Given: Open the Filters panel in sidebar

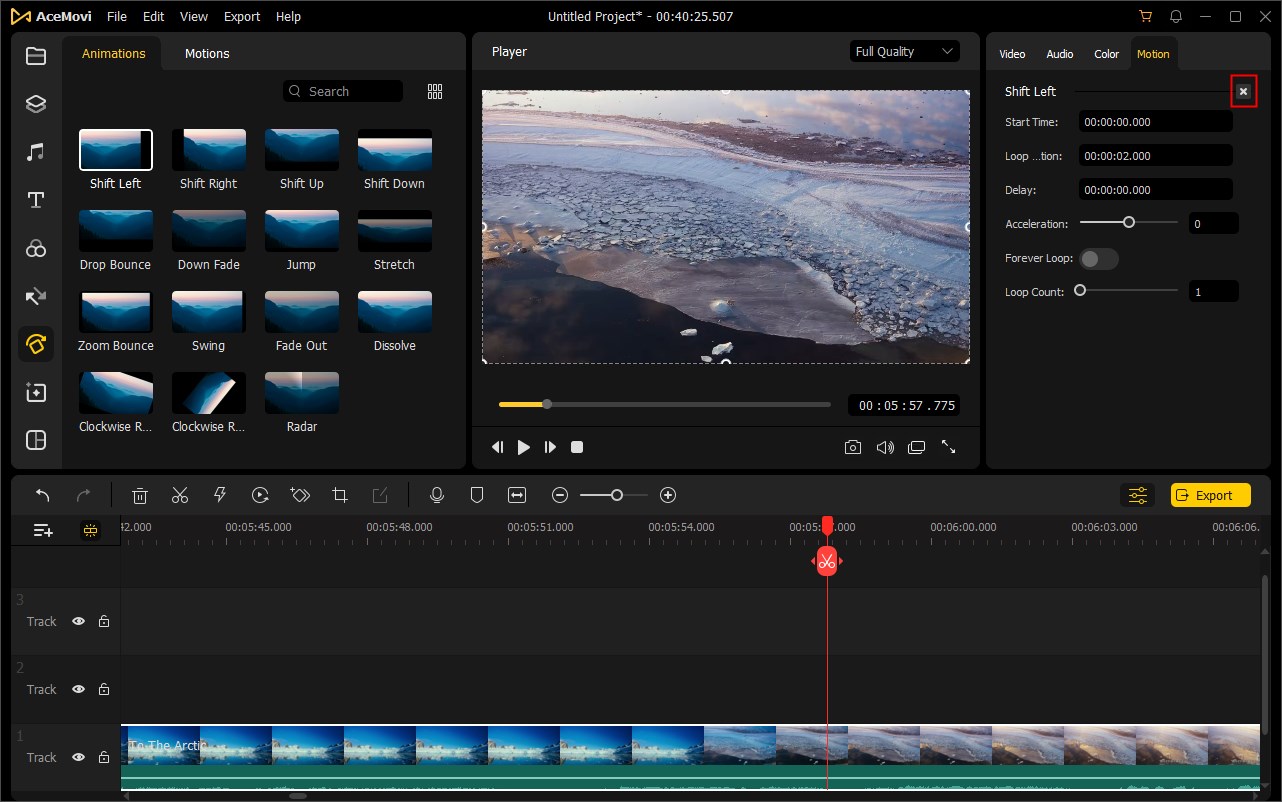Looking at the screenshot, I should pyautogui.click(x=36, y=248).
